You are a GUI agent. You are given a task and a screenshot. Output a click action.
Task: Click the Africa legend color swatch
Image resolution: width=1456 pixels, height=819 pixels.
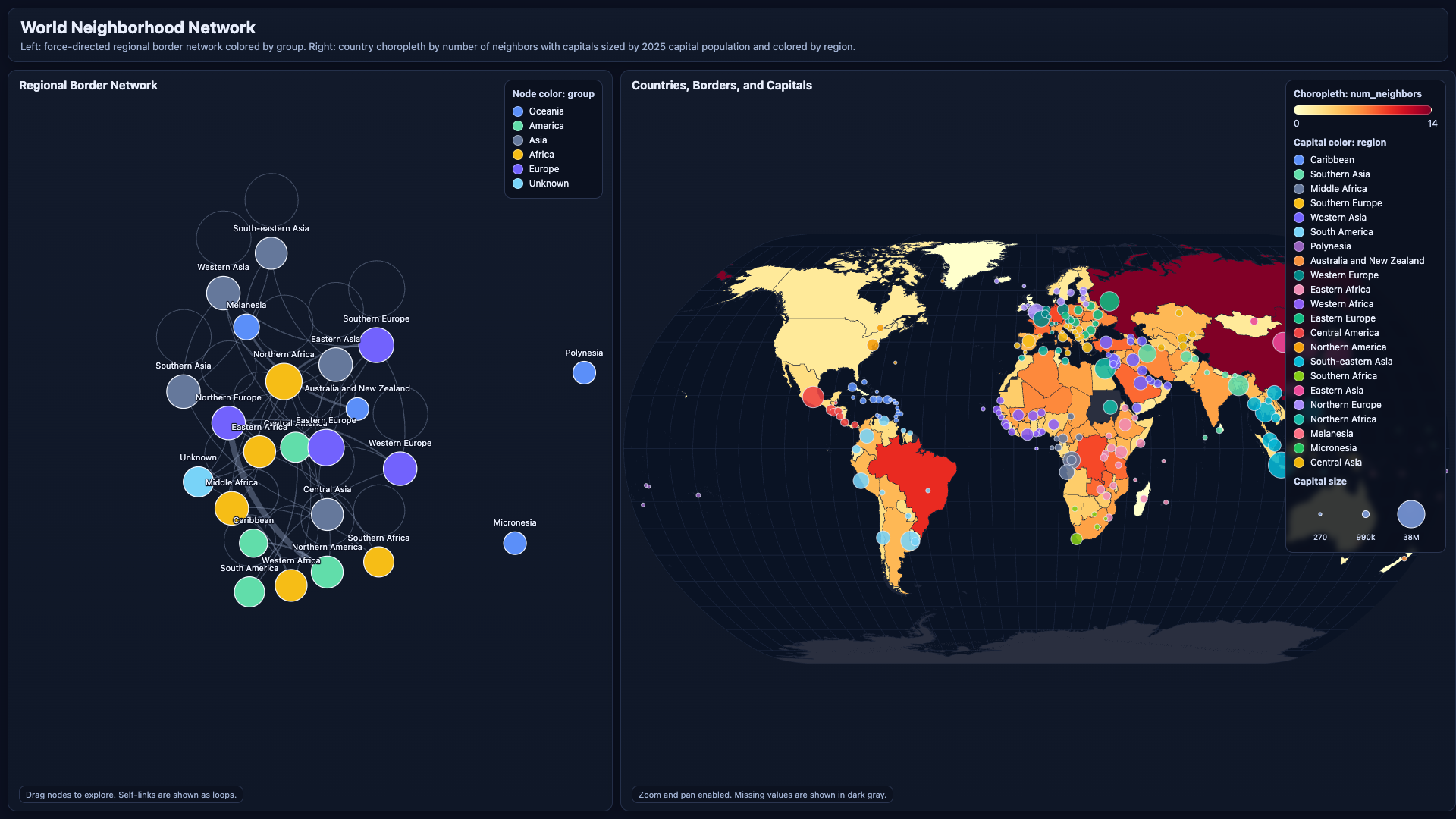point(518,155)
